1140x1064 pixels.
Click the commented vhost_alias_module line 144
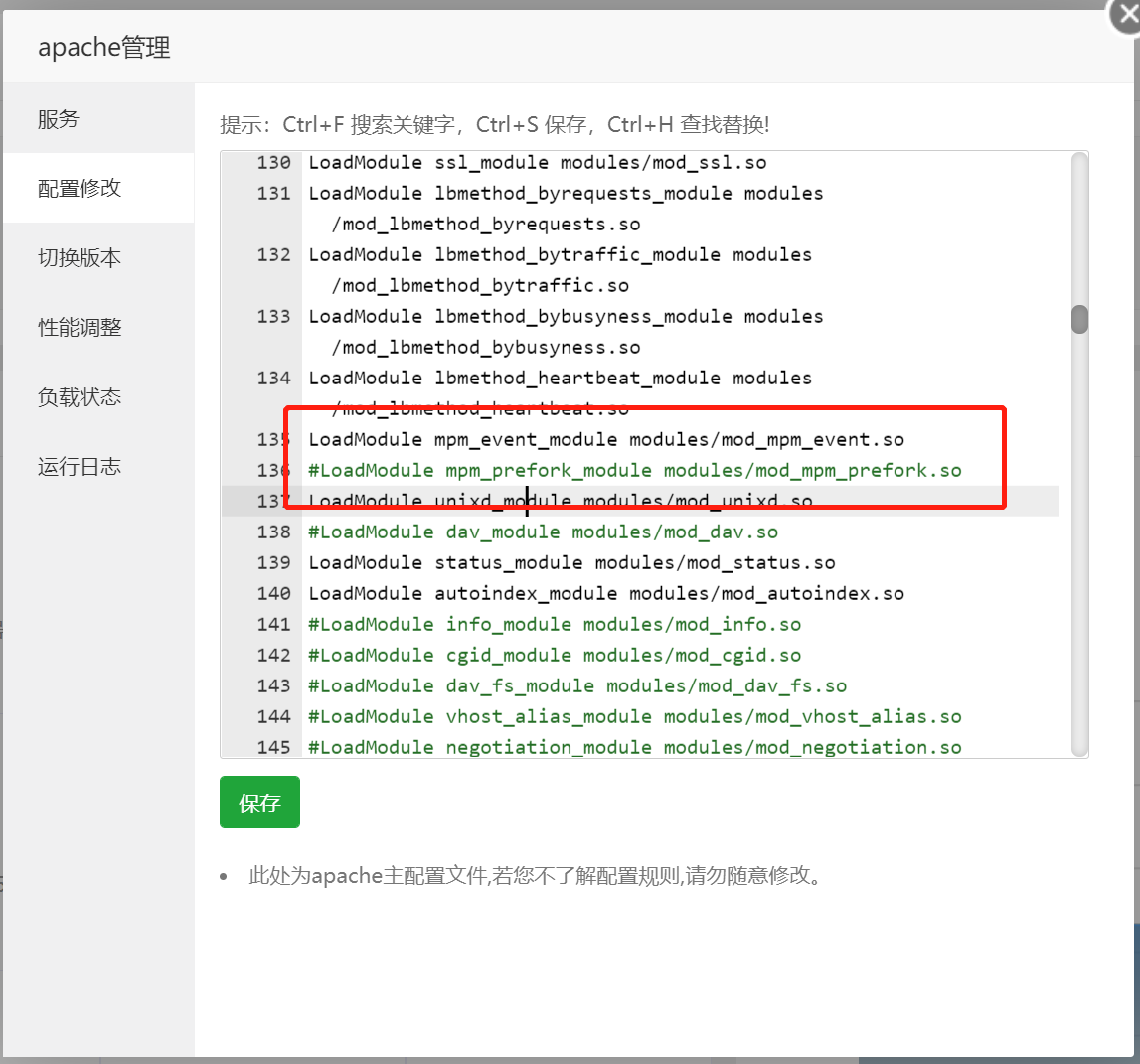635,716
